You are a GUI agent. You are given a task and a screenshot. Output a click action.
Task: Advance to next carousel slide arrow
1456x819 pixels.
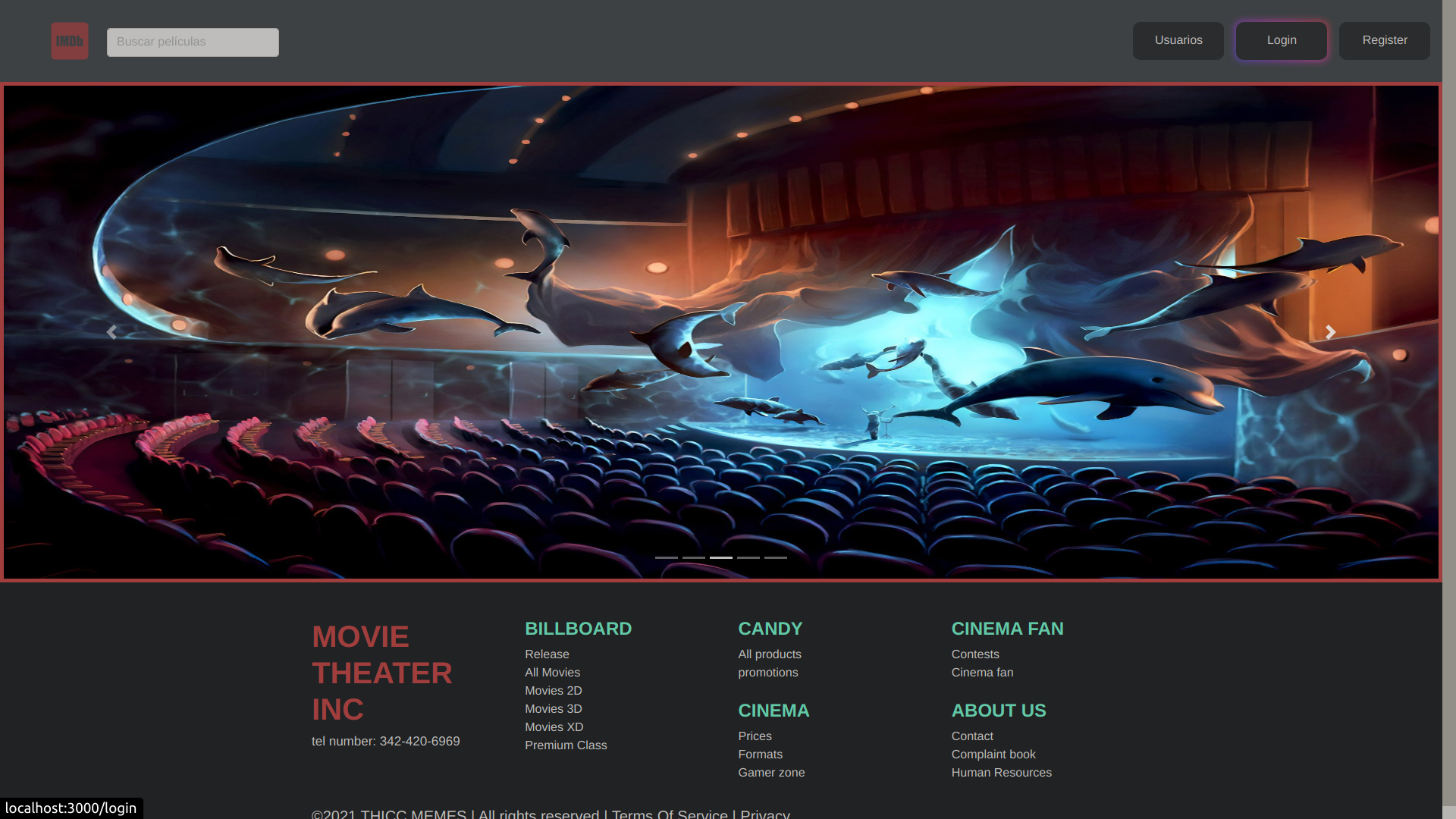tap(1330, 332)
